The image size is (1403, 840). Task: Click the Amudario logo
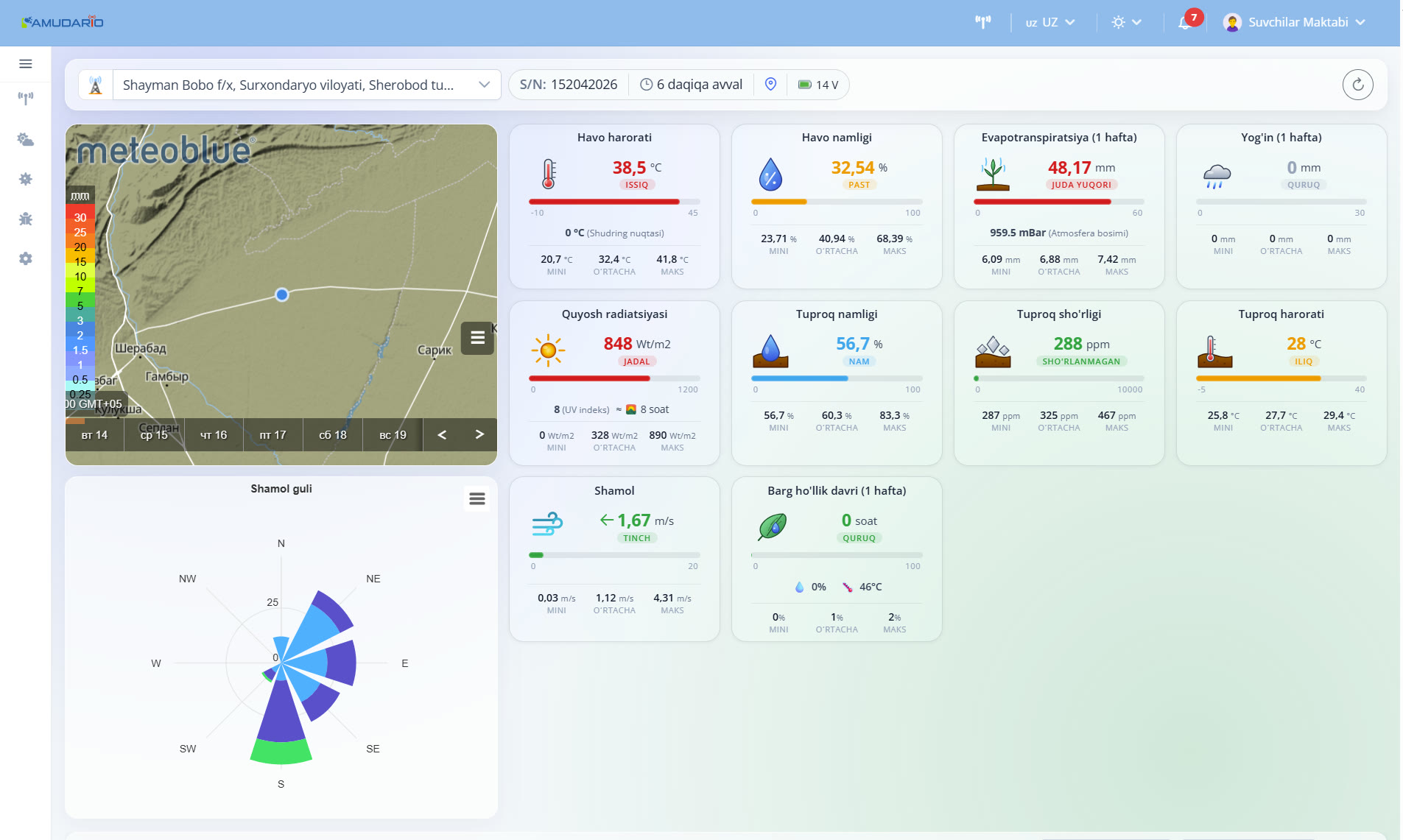pyautogui.click(x=63, y=22)
